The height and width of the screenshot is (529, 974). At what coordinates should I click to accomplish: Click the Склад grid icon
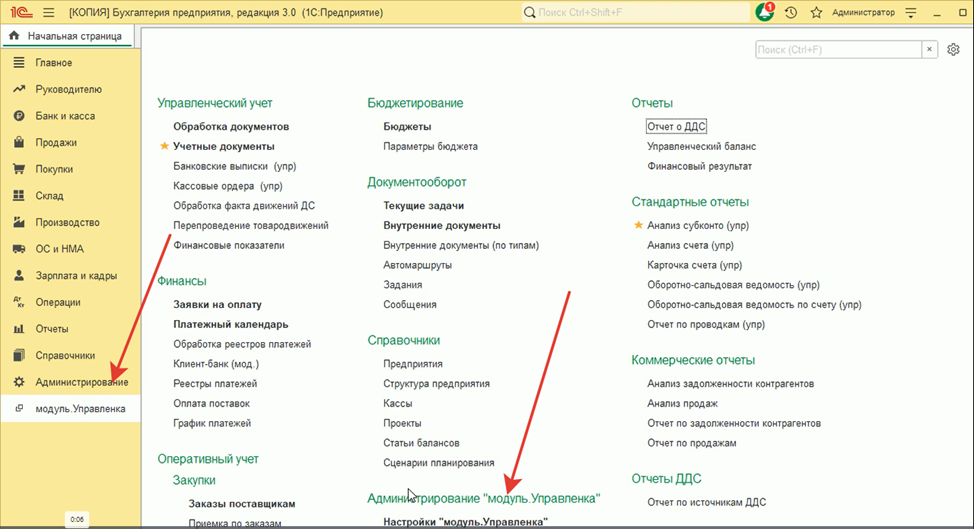pyautogui.click(x=19, y=196)
